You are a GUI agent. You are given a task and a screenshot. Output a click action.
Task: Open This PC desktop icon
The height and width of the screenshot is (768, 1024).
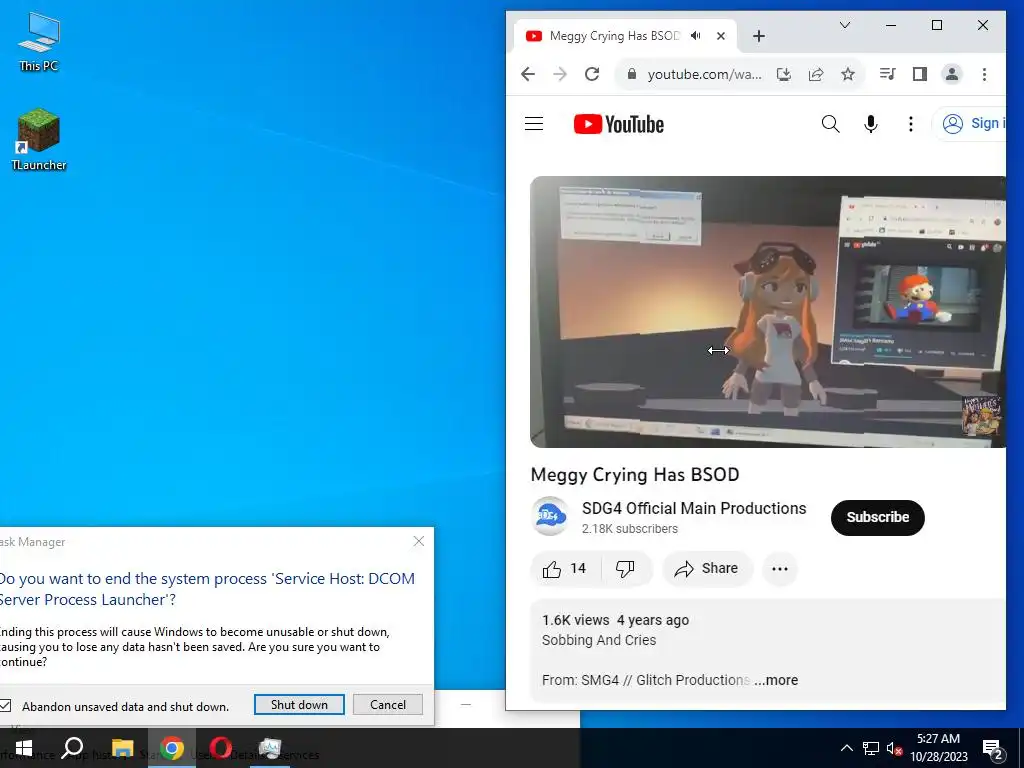(x=39, y=41)
